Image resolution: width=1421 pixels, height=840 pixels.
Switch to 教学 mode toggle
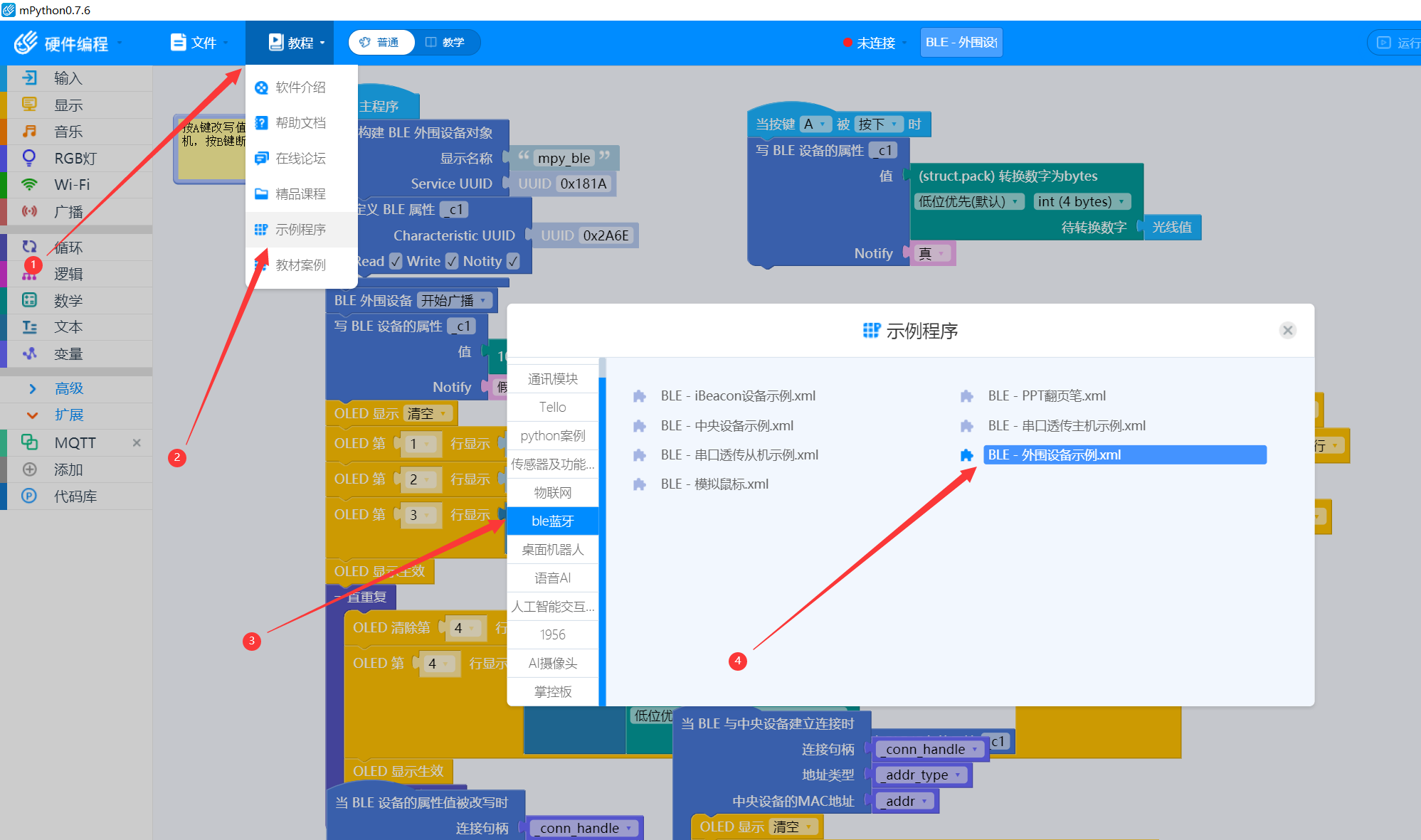445,43
